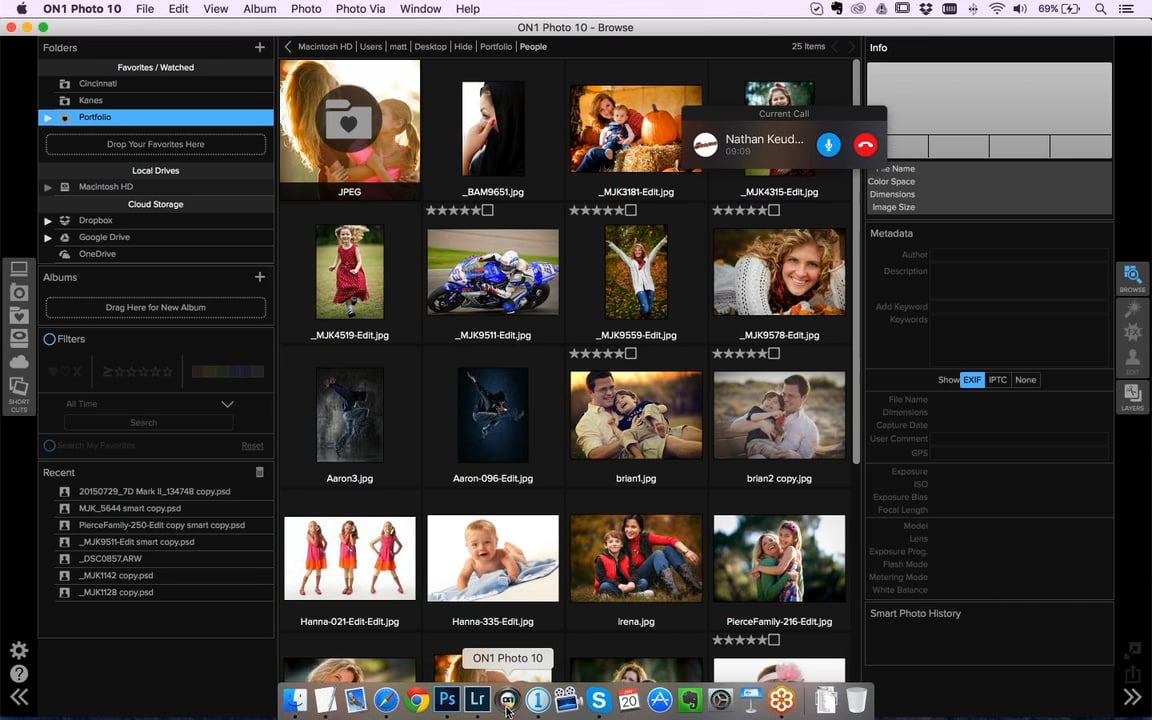This screenshot has height=720, width=1152.
Task: Click the cloud shortcut icon in left strip
Action: 19,362
